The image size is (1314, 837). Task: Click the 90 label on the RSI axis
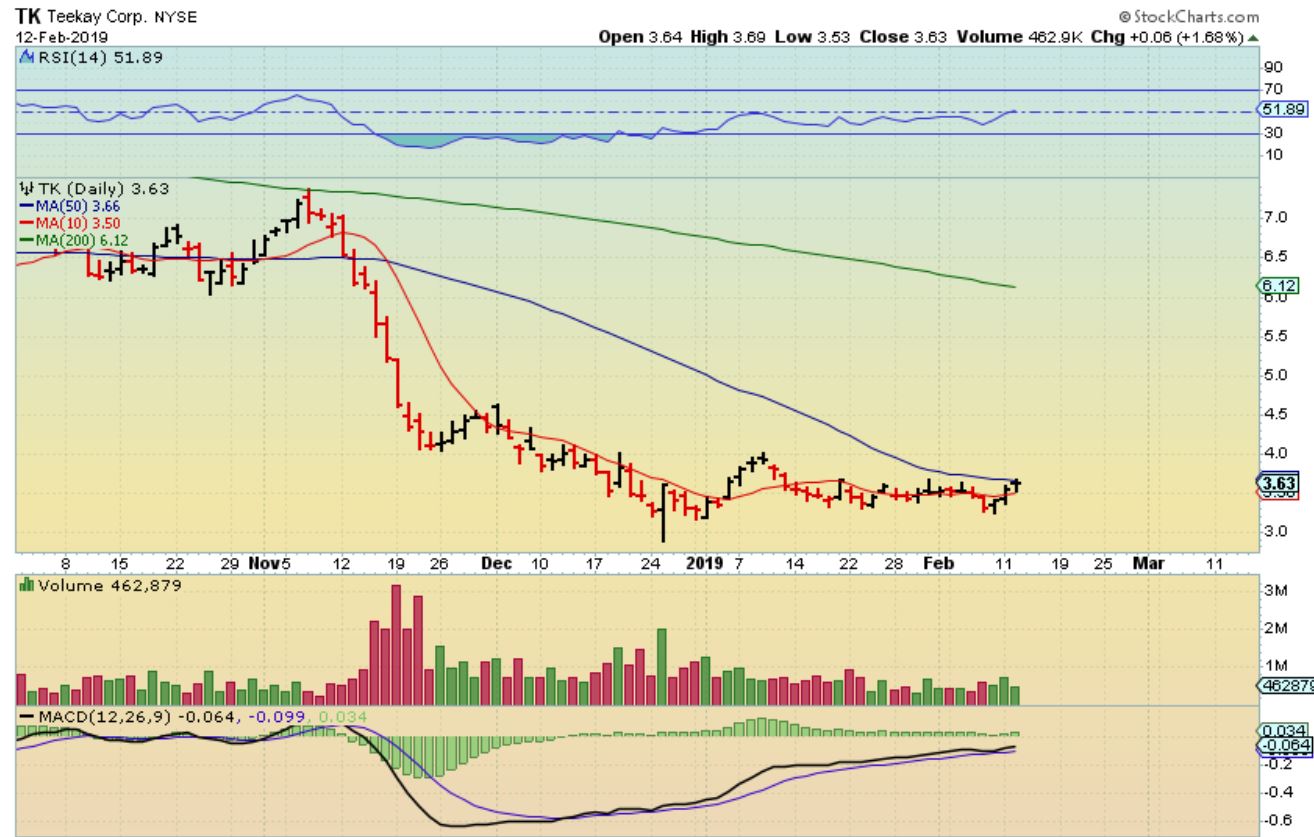pyautogui.click(x=1273, y=69)
